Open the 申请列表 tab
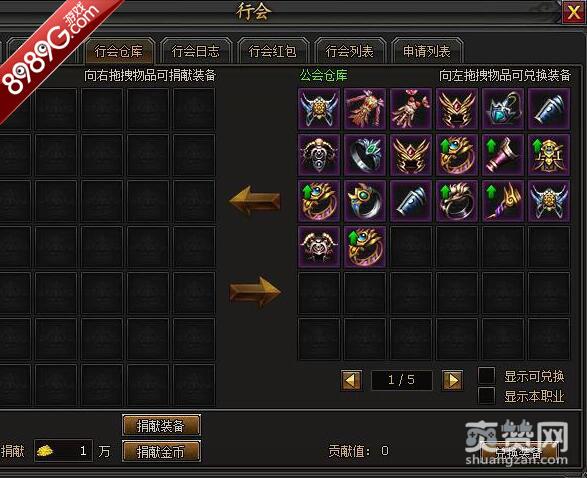The image size is (587, 478). coord(427,51)
